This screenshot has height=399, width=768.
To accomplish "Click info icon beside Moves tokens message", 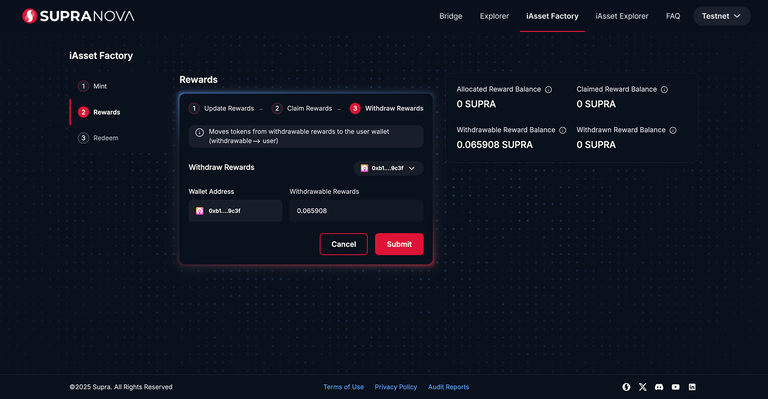I will pos(199,132).
